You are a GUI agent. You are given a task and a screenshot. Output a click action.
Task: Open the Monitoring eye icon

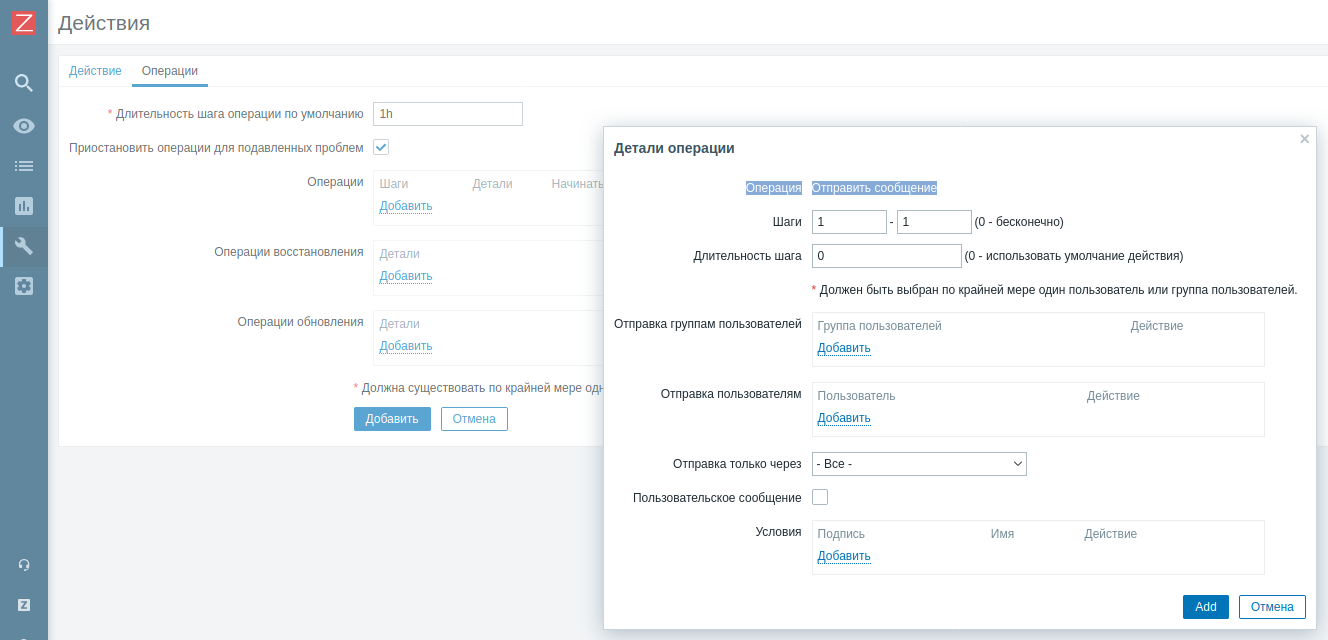tap(23, 125)
